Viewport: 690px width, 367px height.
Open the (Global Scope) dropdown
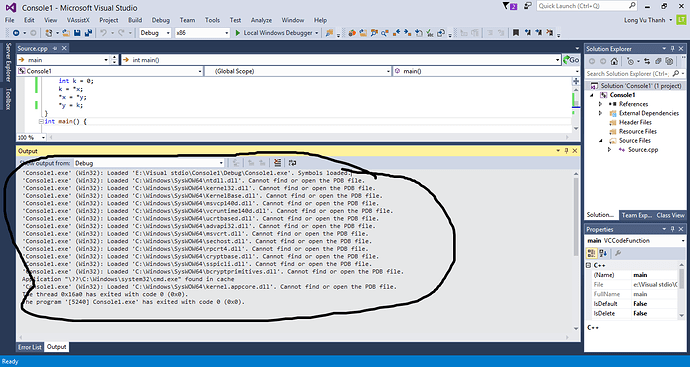(298, 71)
